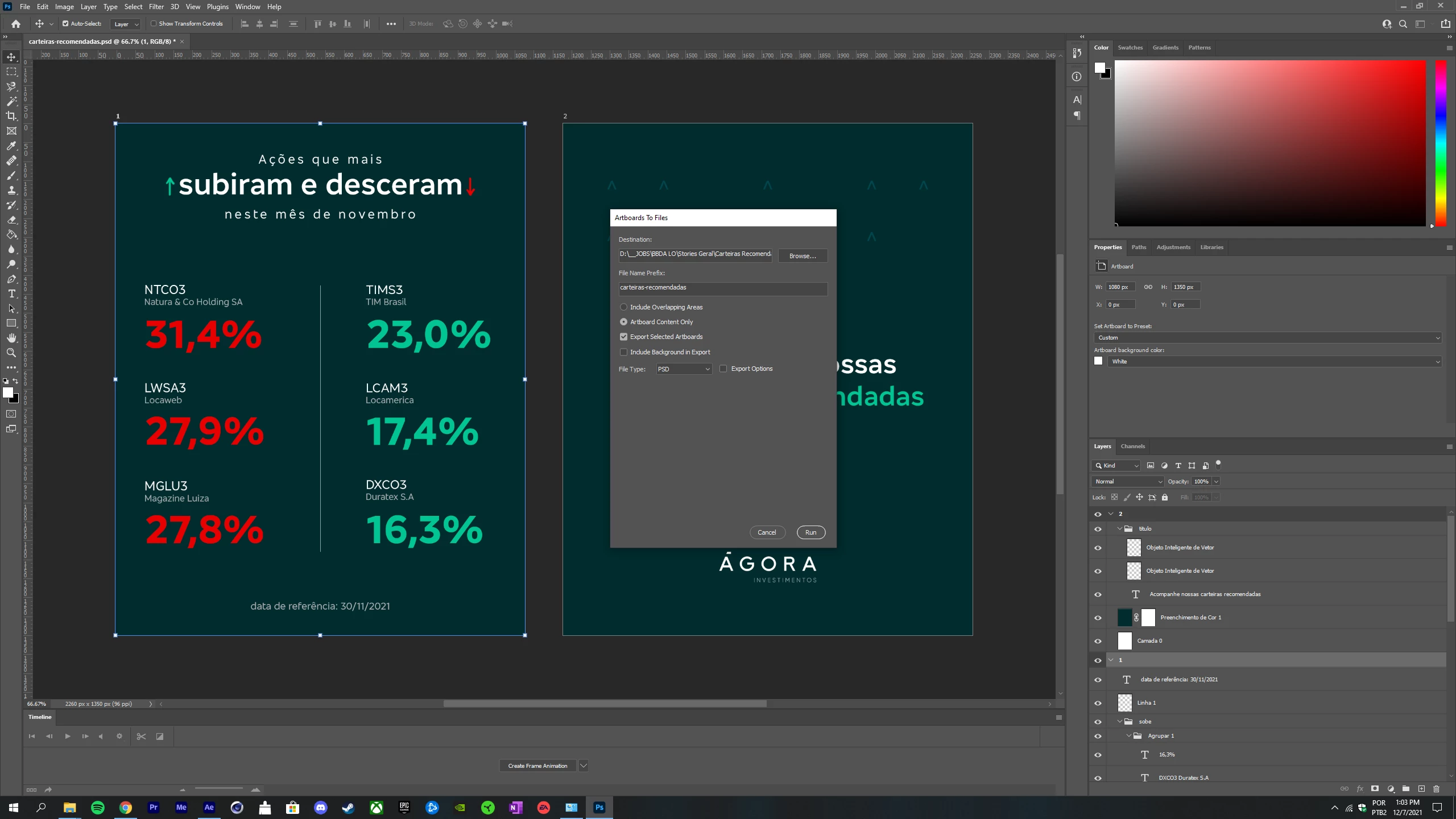This screenshot has width=1456, height=819.
Task: Click the Browse... button
Action: point(802,256)
